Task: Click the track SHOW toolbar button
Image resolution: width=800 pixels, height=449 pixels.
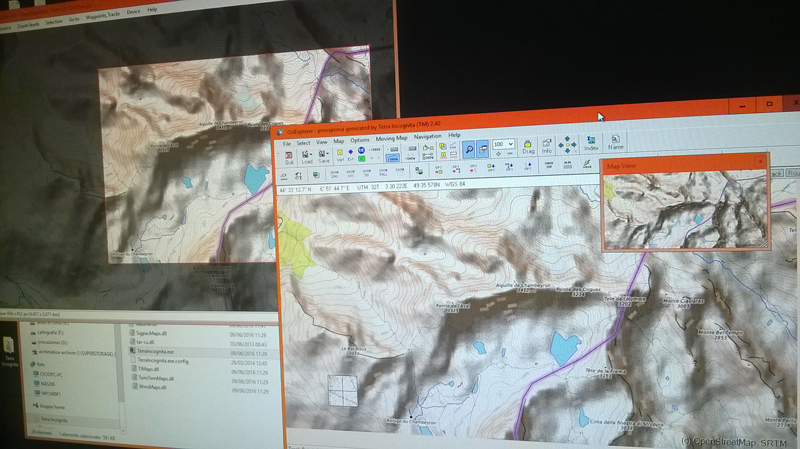Action: click(x=393, y=157)
